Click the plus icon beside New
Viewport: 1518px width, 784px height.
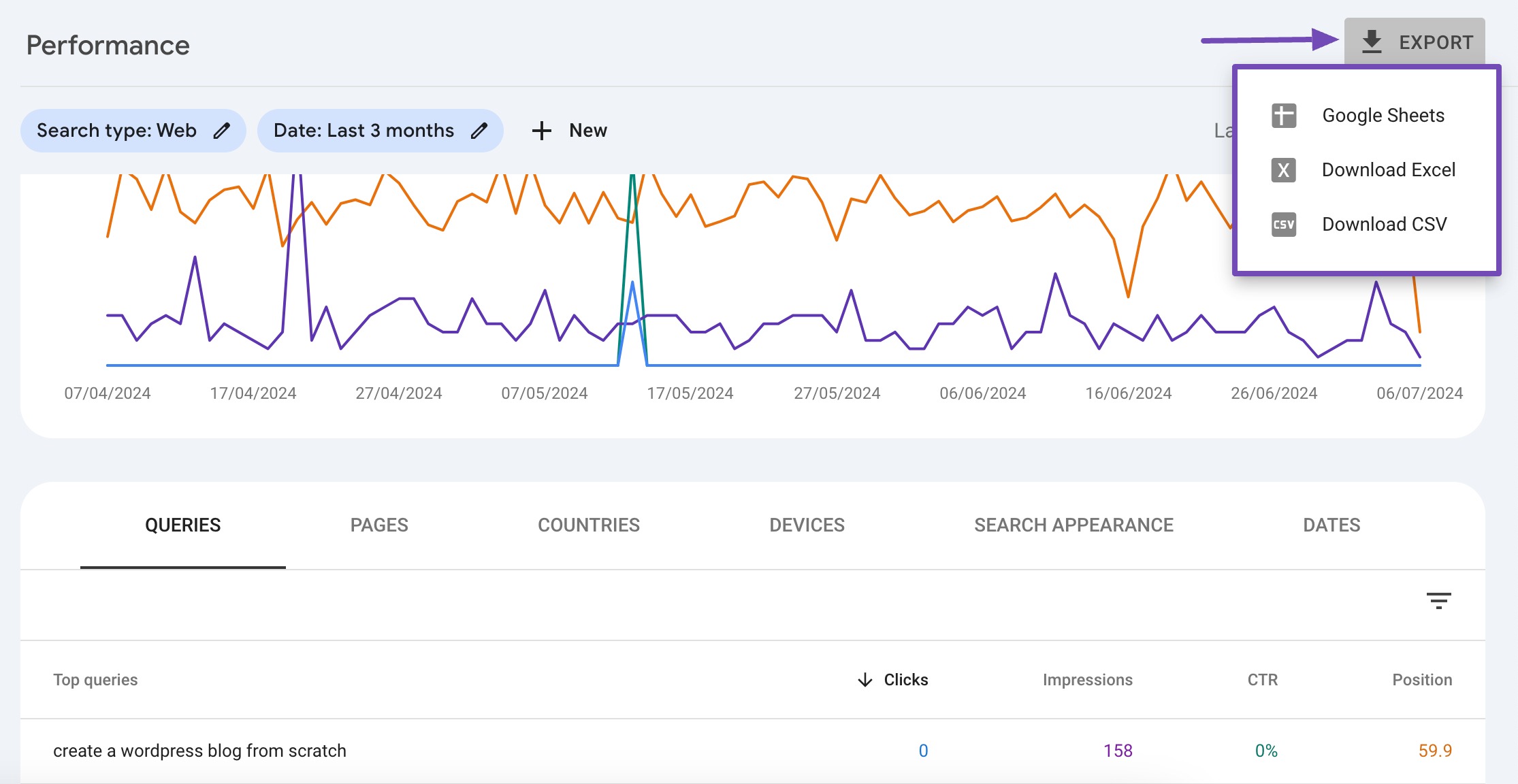[x=542, y=131]
